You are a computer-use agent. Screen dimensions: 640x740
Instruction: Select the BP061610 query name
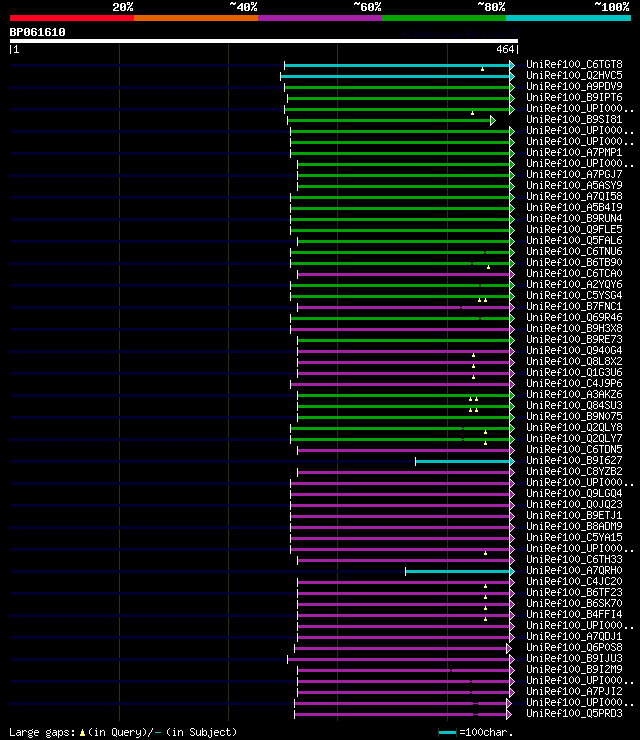click(x=37, y=33)
